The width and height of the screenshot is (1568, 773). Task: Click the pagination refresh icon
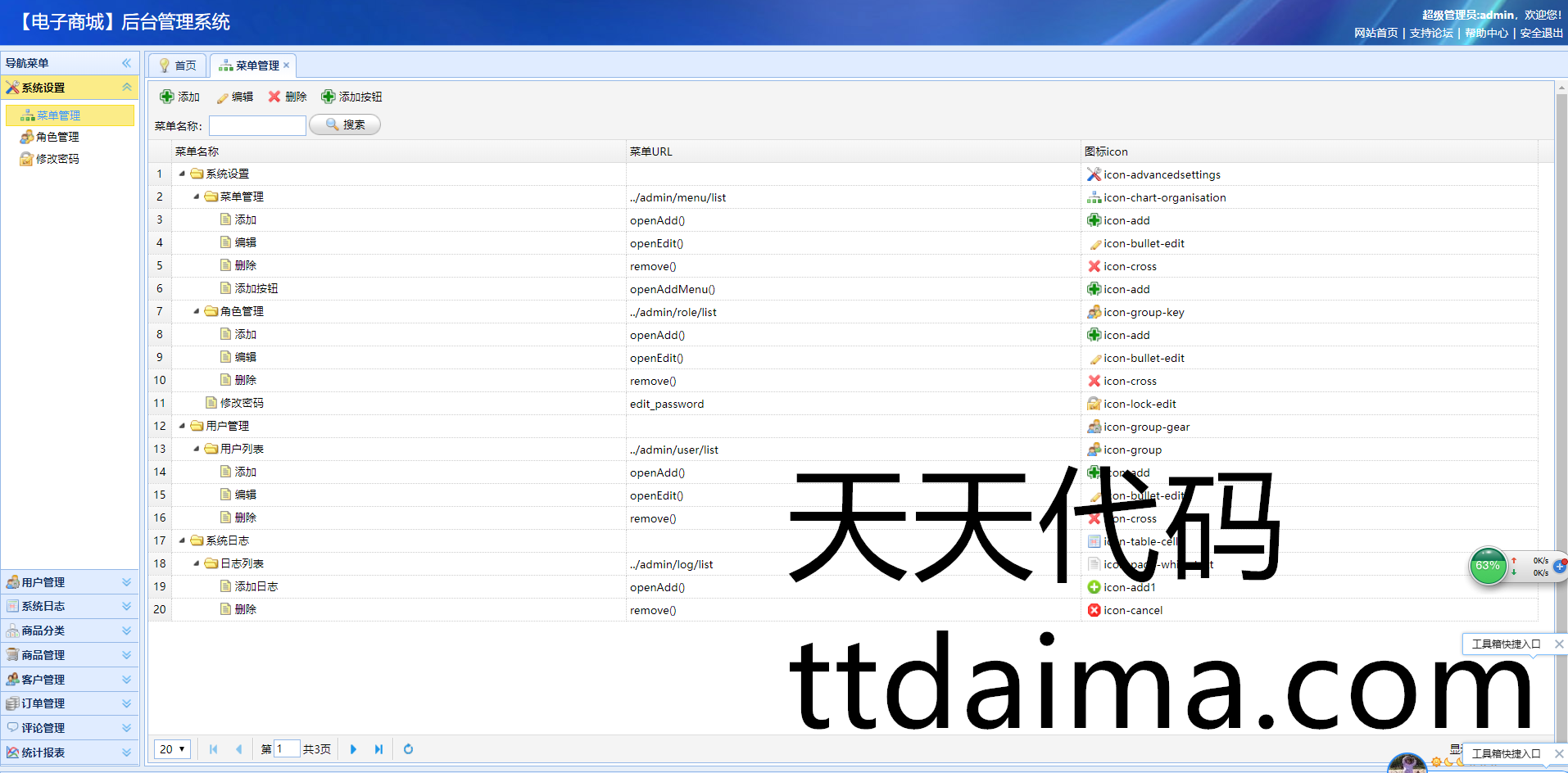point(408,749)
